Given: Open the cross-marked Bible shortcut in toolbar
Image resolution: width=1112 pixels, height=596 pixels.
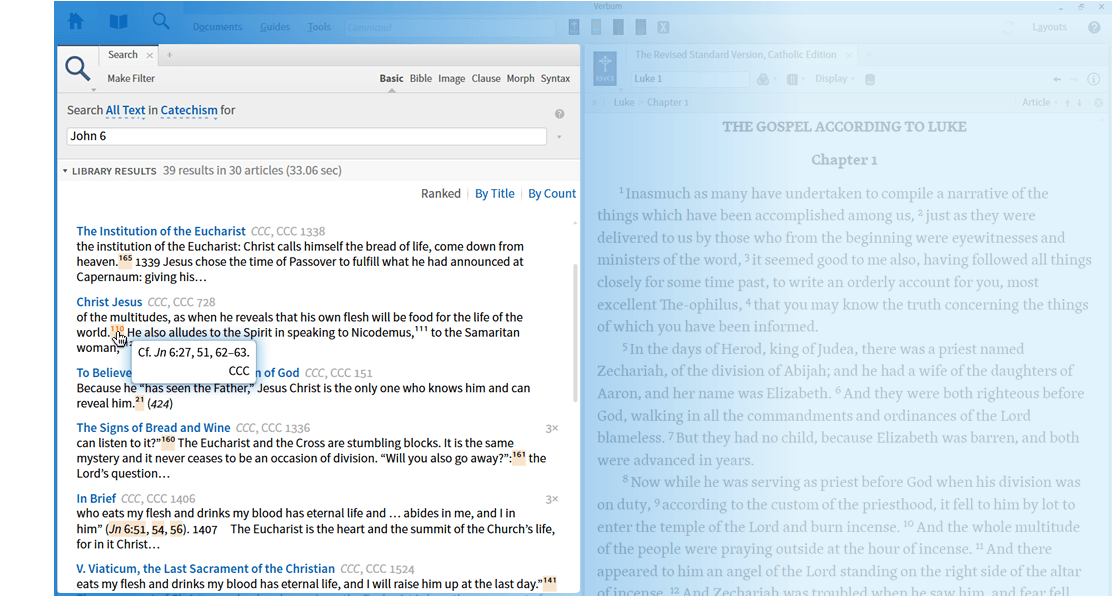Looking at the screenshot, I should click(x=574, y=27).
